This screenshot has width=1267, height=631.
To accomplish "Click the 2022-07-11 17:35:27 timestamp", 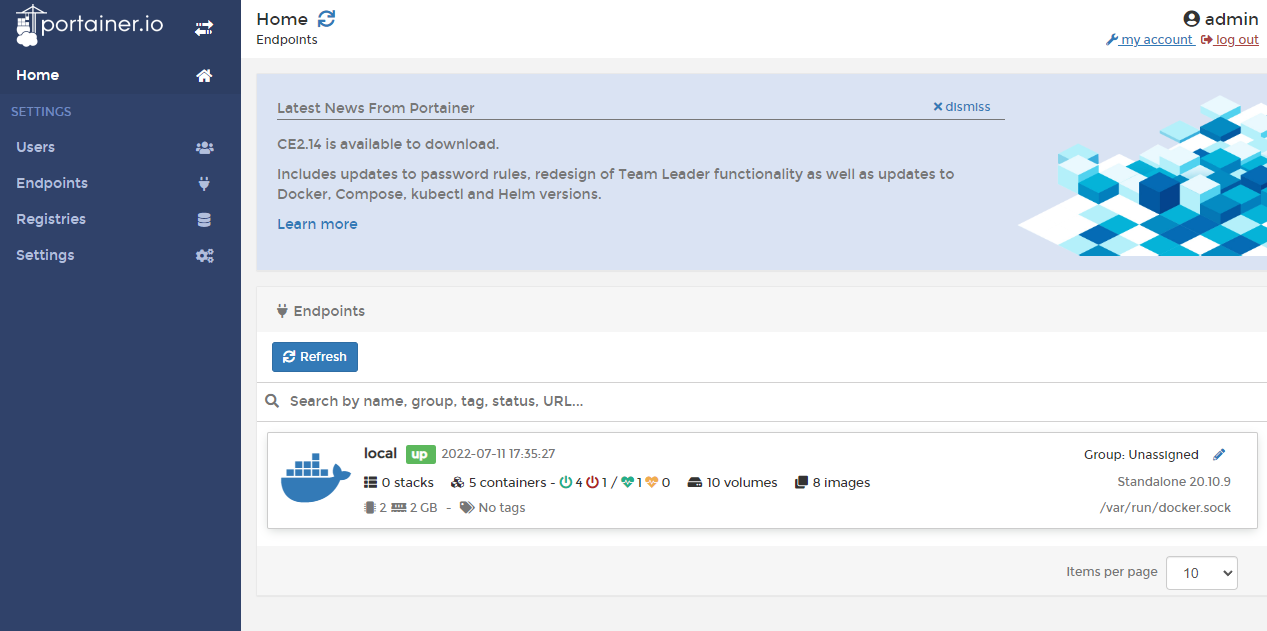I will click(498, 454).
